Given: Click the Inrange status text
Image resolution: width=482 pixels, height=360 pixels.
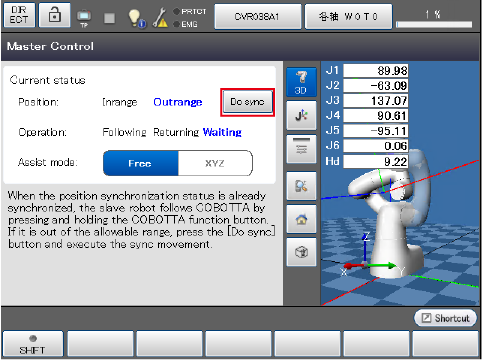Looking at the screenshot, I should [x=120, y=102].
